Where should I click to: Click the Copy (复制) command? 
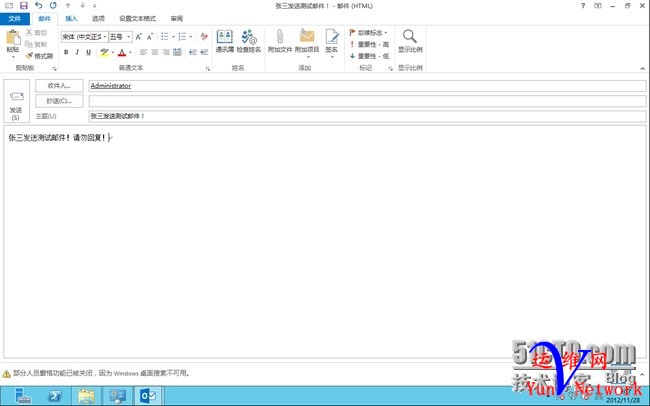pos(36,44)
